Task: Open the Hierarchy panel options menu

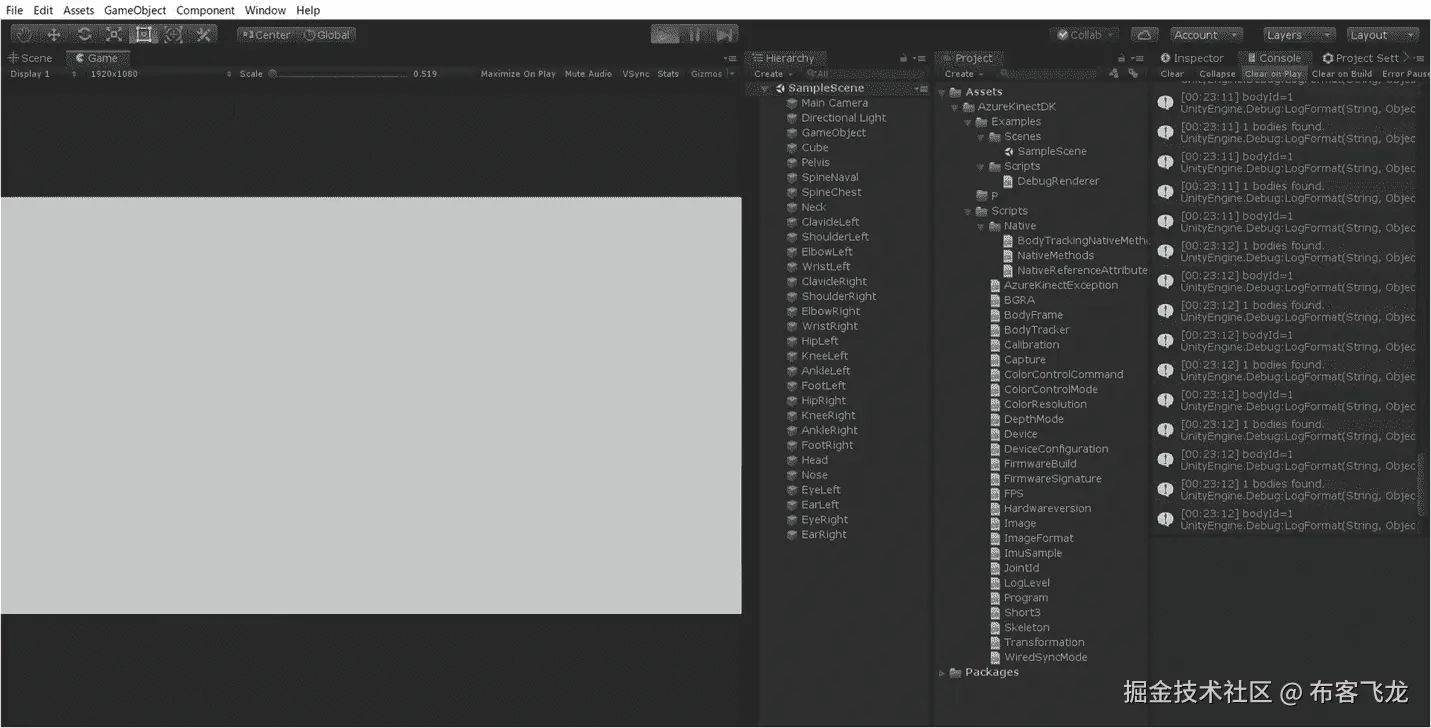Action: point(921,58)
